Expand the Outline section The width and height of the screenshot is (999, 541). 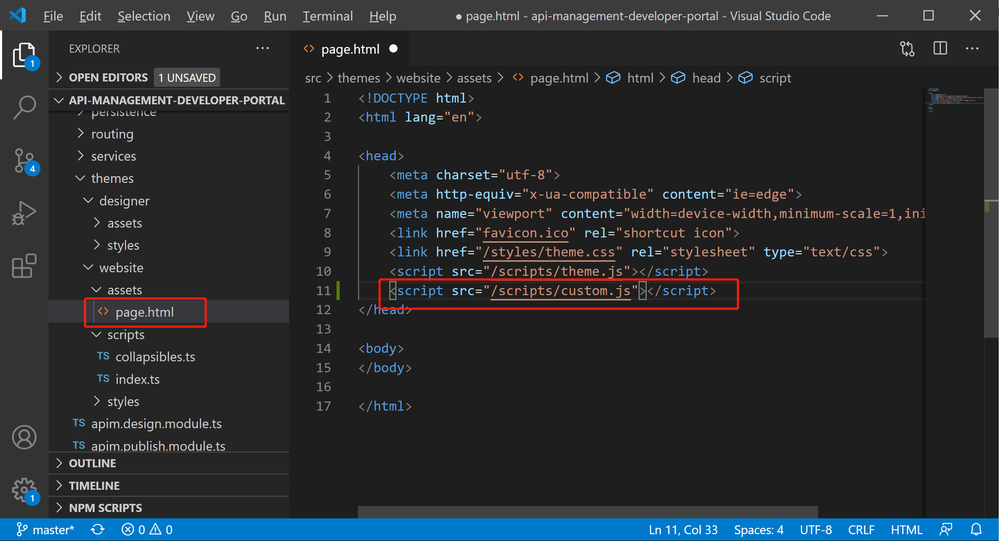(x=169, y=463)
